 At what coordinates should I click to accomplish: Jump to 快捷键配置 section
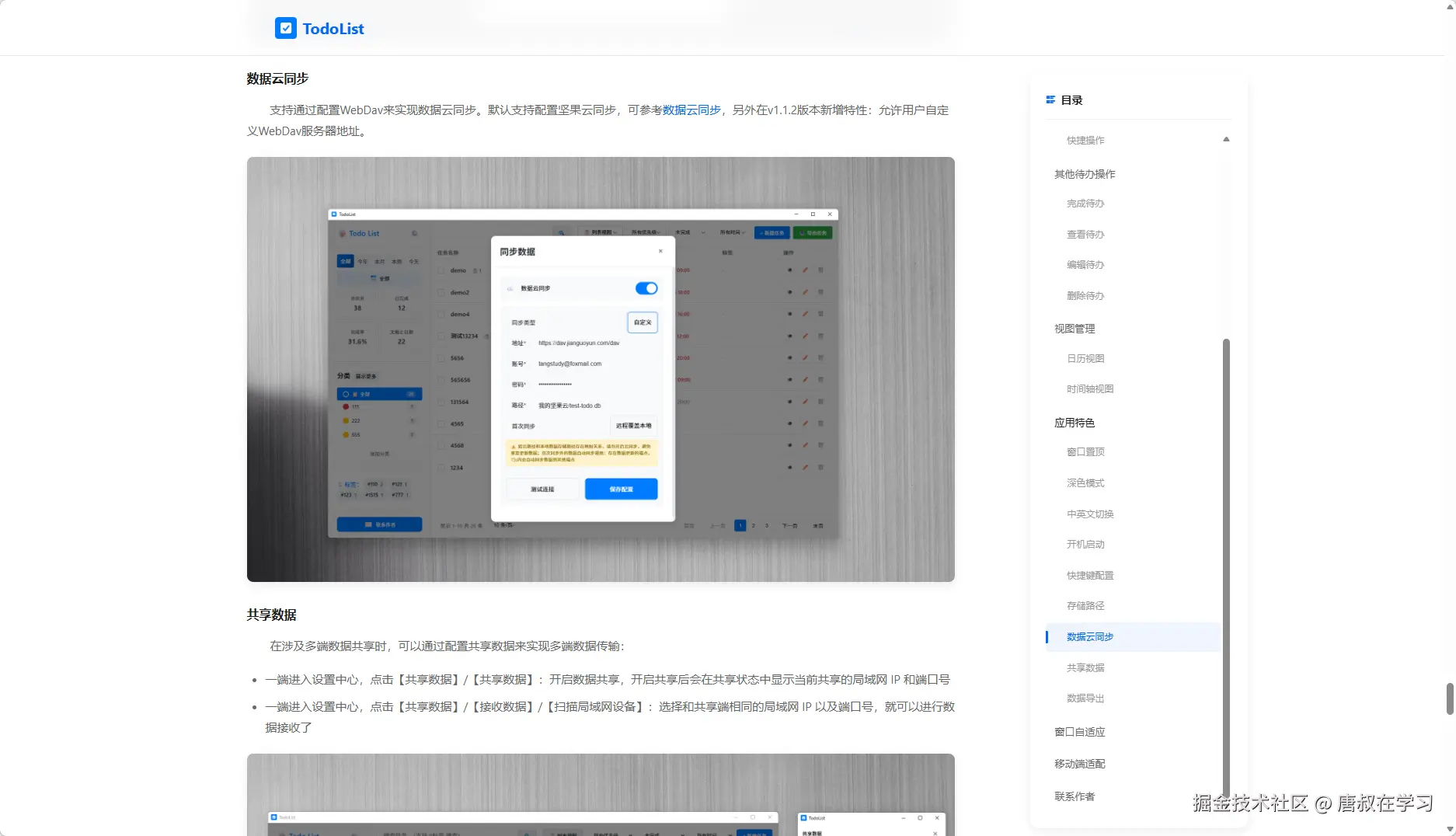point(1090,576)
